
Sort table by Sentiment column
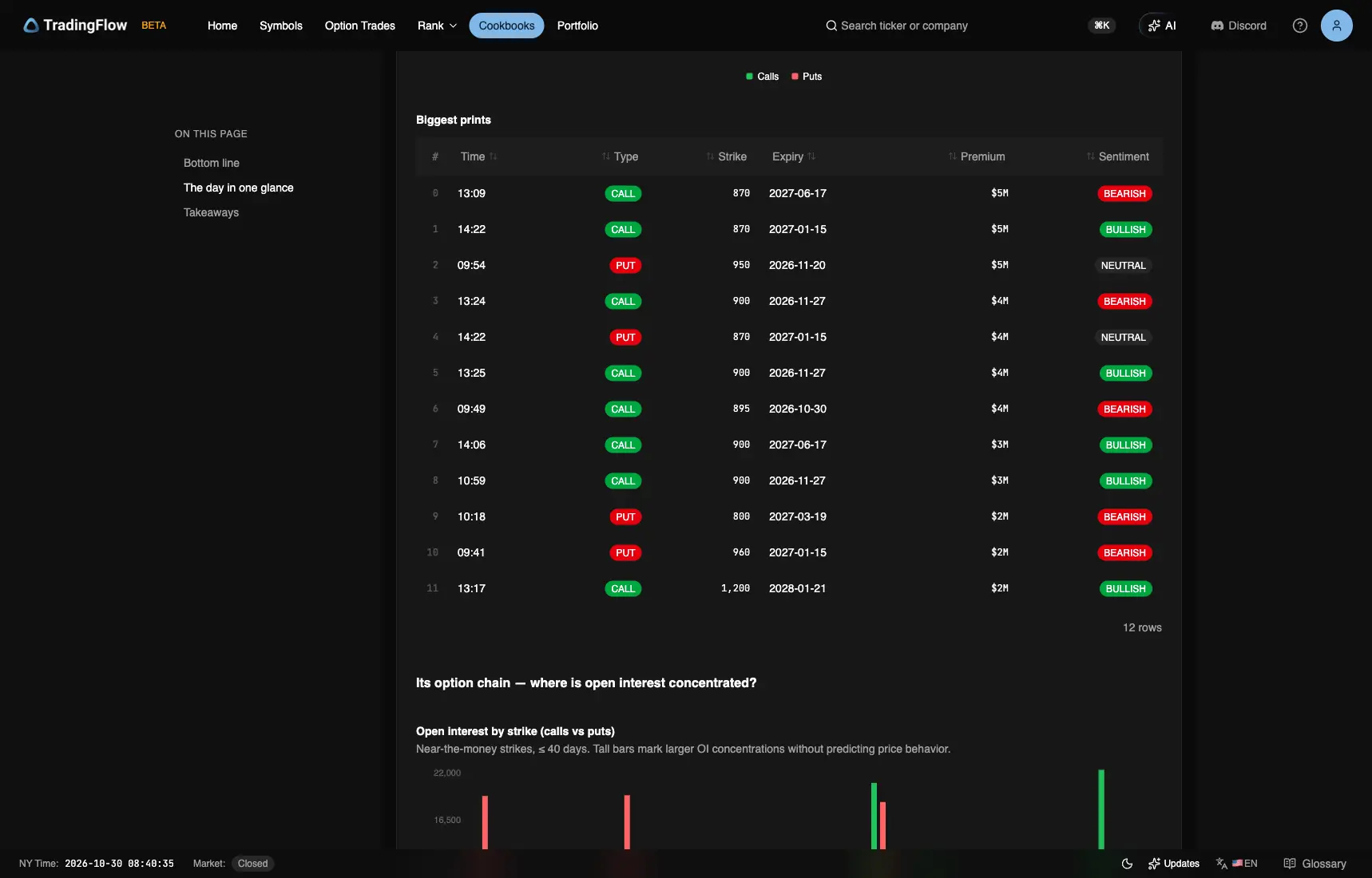pyautogui.click(x=1118, y=156)
